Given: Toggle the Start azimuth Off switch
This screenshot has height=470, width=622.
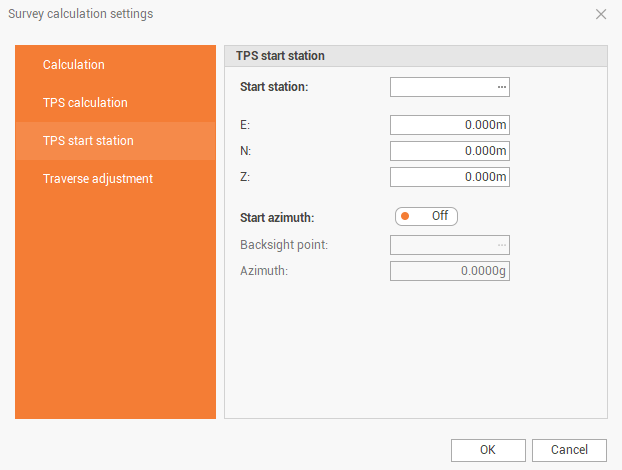Looking at the screenshot, I should click(x=426, y=216).
